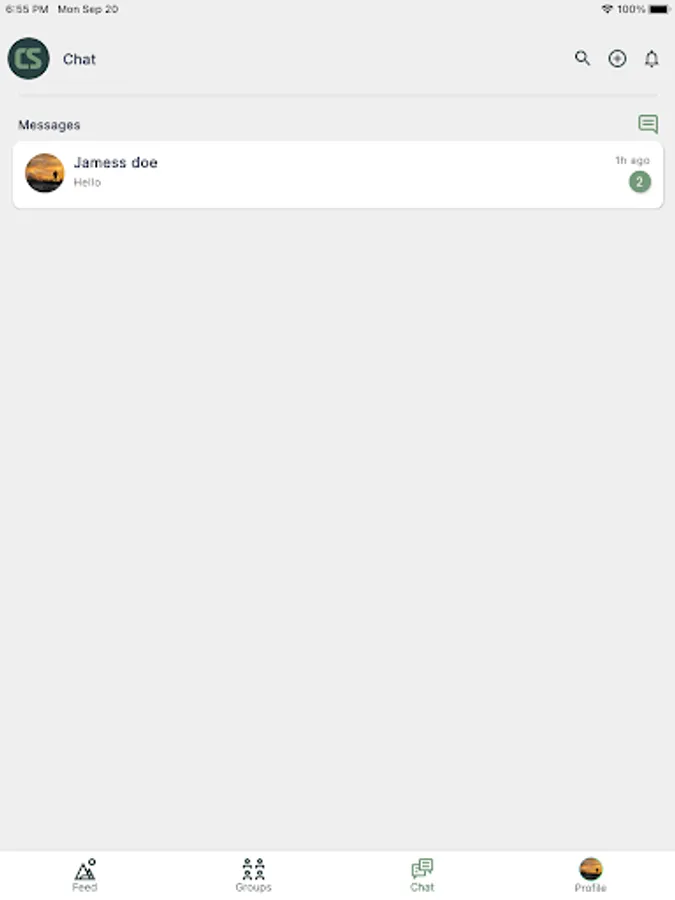Click the green new message icon
The height and width of the screenshot is (900, 675).
[x=648, y=123]
